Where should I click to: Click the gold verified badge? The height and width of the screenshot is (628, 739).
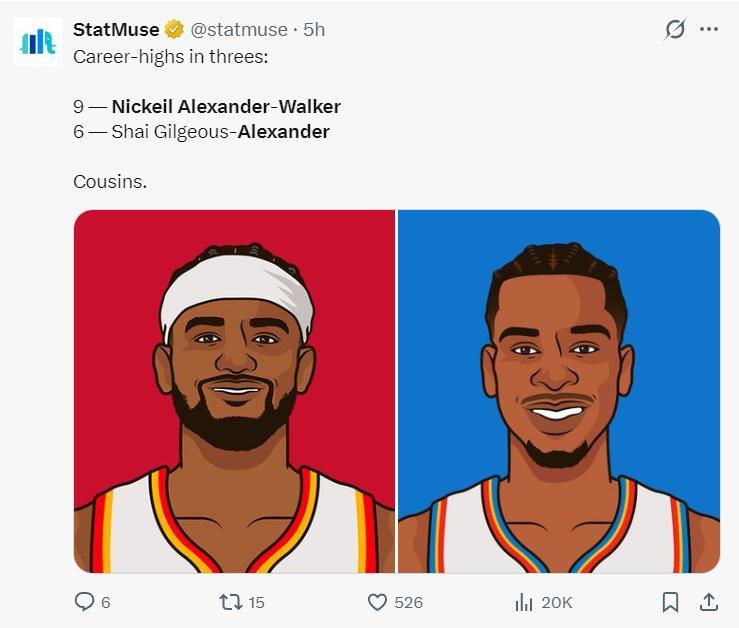(x=175, y=30)
